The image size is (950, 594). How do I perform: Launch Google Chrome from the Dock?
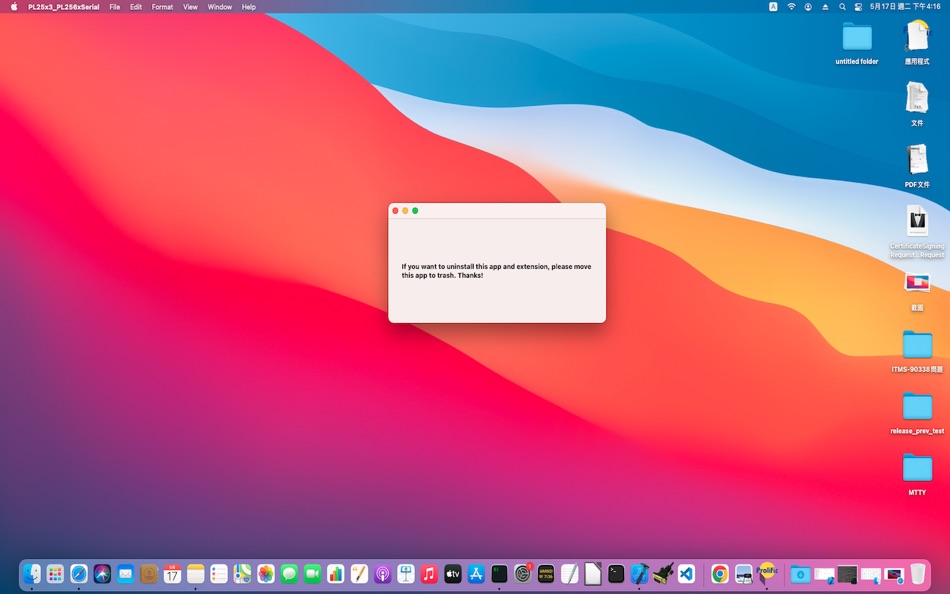720,573
